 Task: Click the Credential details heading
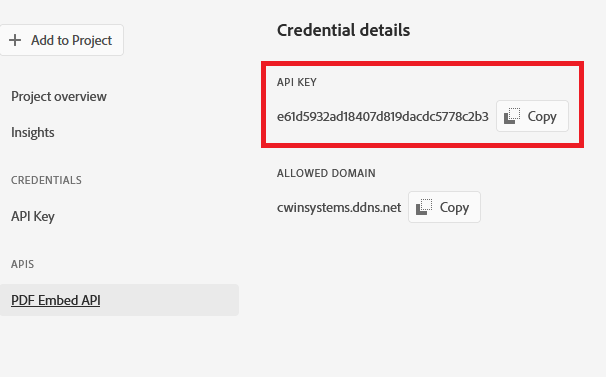tap(343, 30)
